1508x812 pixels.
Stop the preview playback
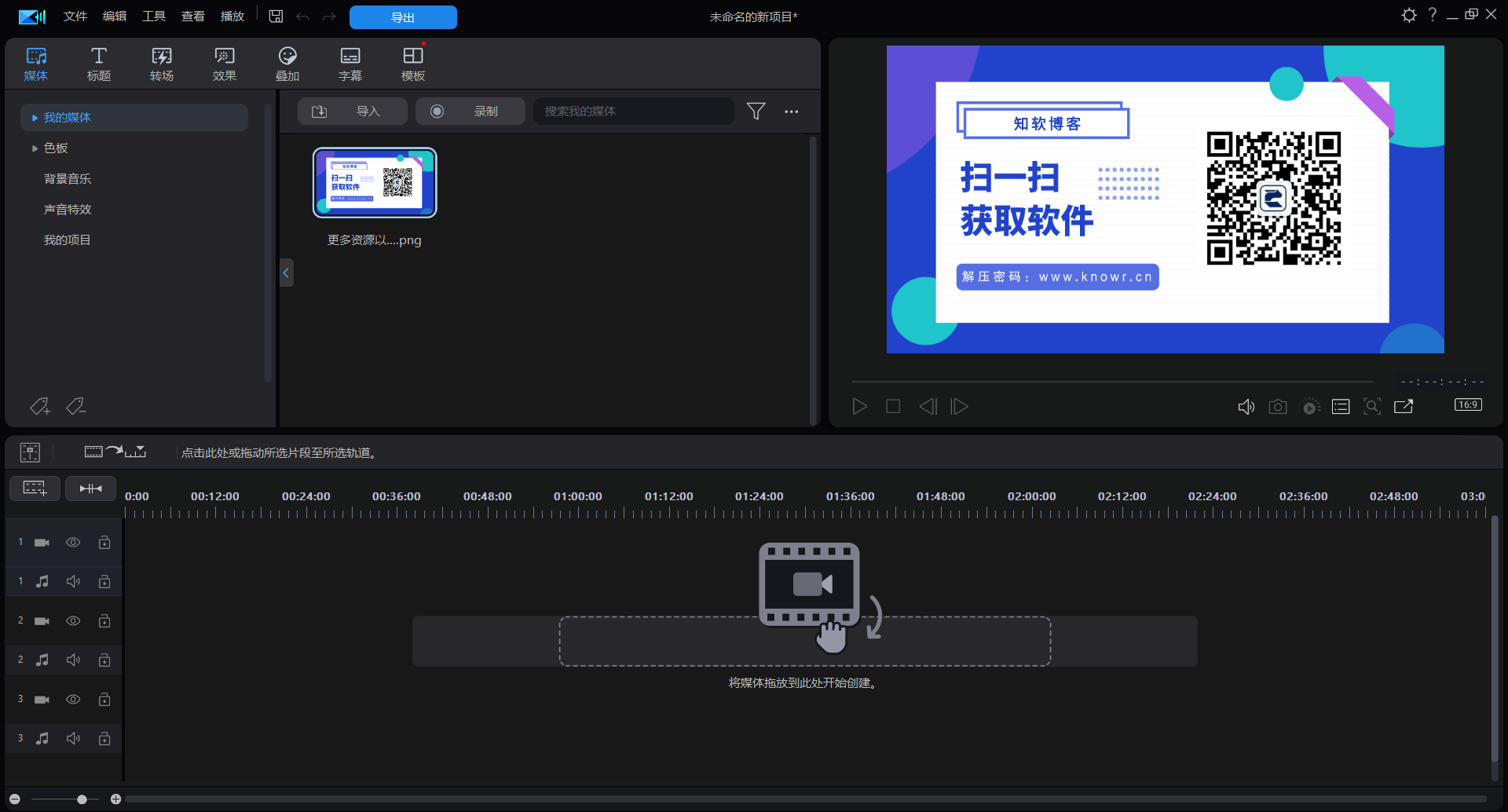pos(893,407)
